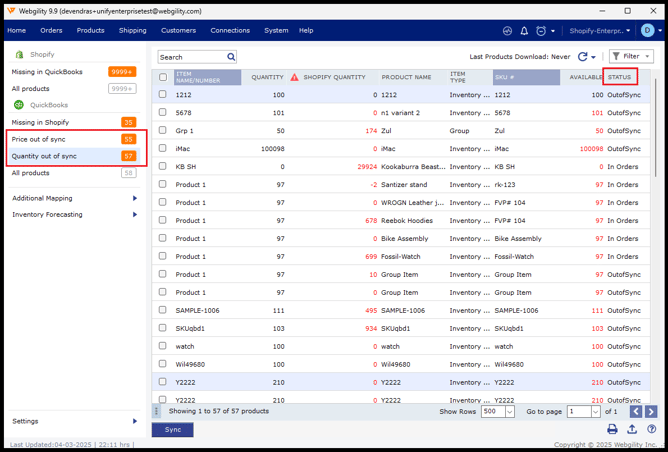This screenshot has height=452, width=668.
Task: Select Price out of sync
Action: click(39, 139)
